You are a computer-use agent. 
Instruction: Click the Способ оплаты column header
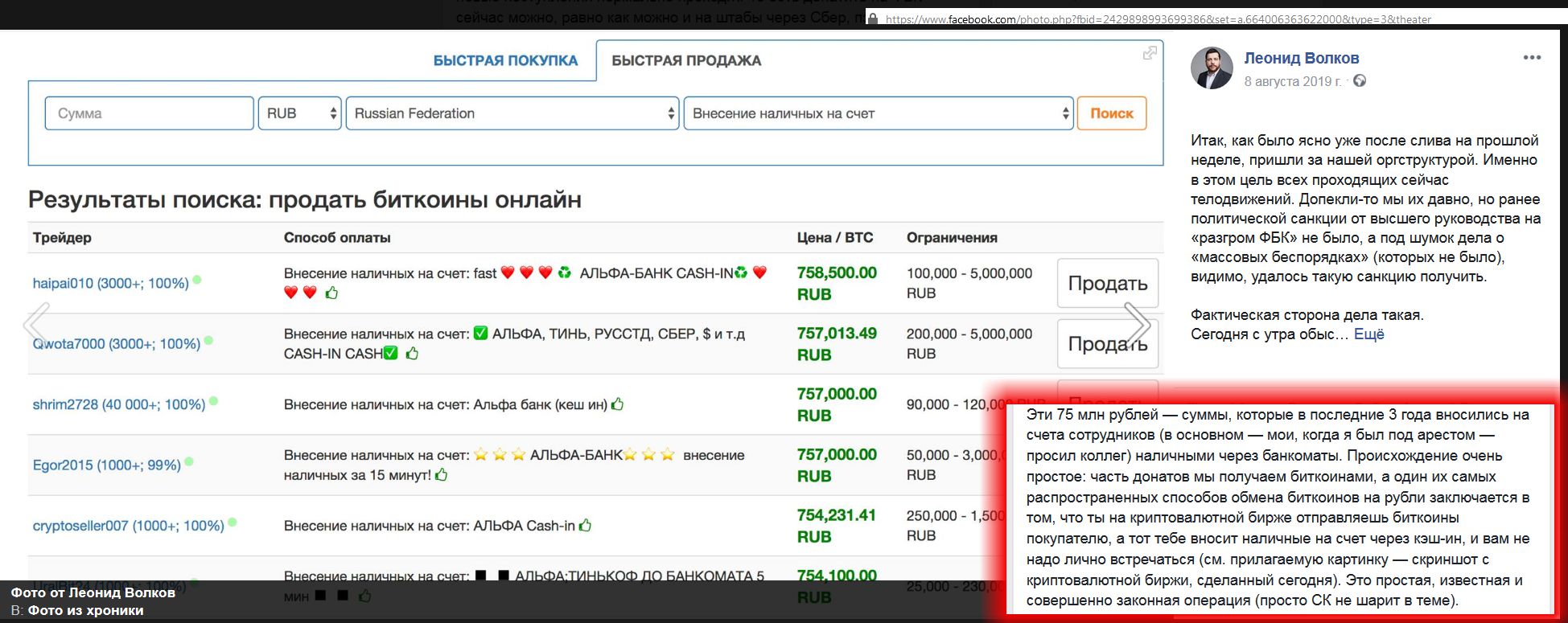pos(337,238)
